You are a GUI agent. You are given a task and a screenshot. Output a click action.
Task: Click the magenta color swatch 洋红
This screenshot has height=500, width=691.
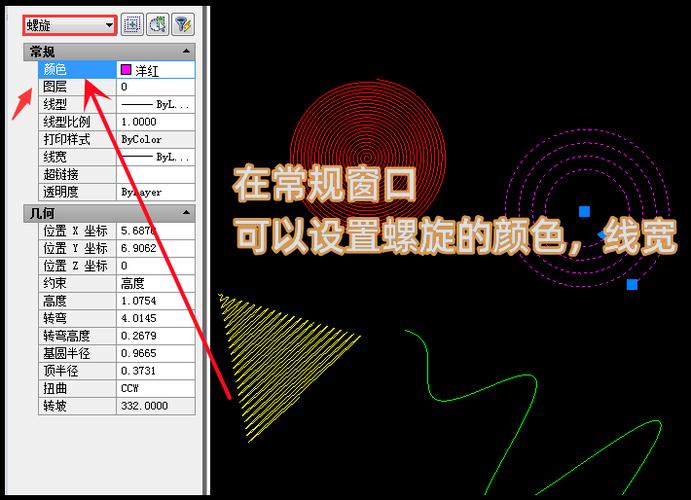[x=126, y=70]
